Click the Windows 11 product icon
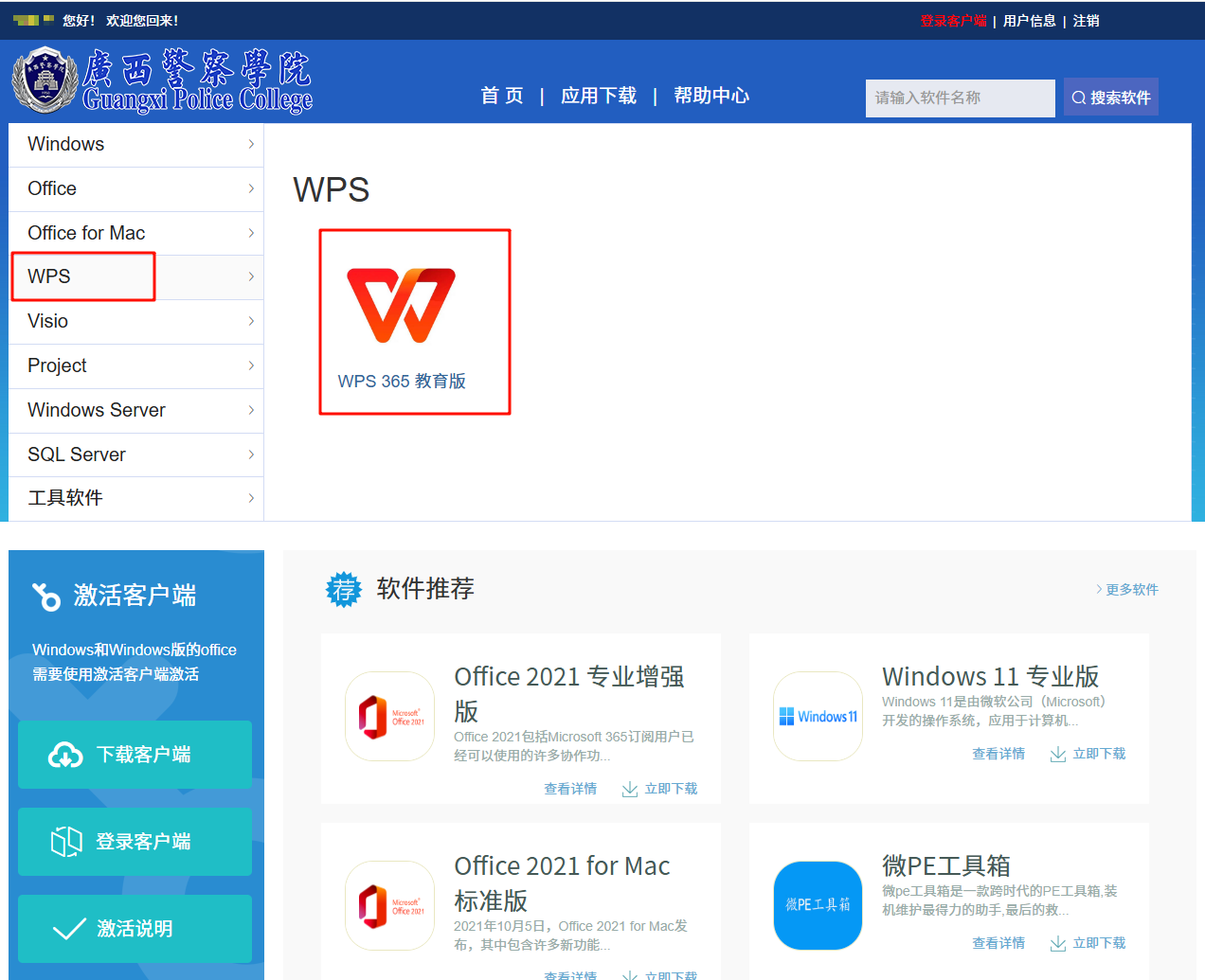The image size is (1205, 980). (818, 716)
